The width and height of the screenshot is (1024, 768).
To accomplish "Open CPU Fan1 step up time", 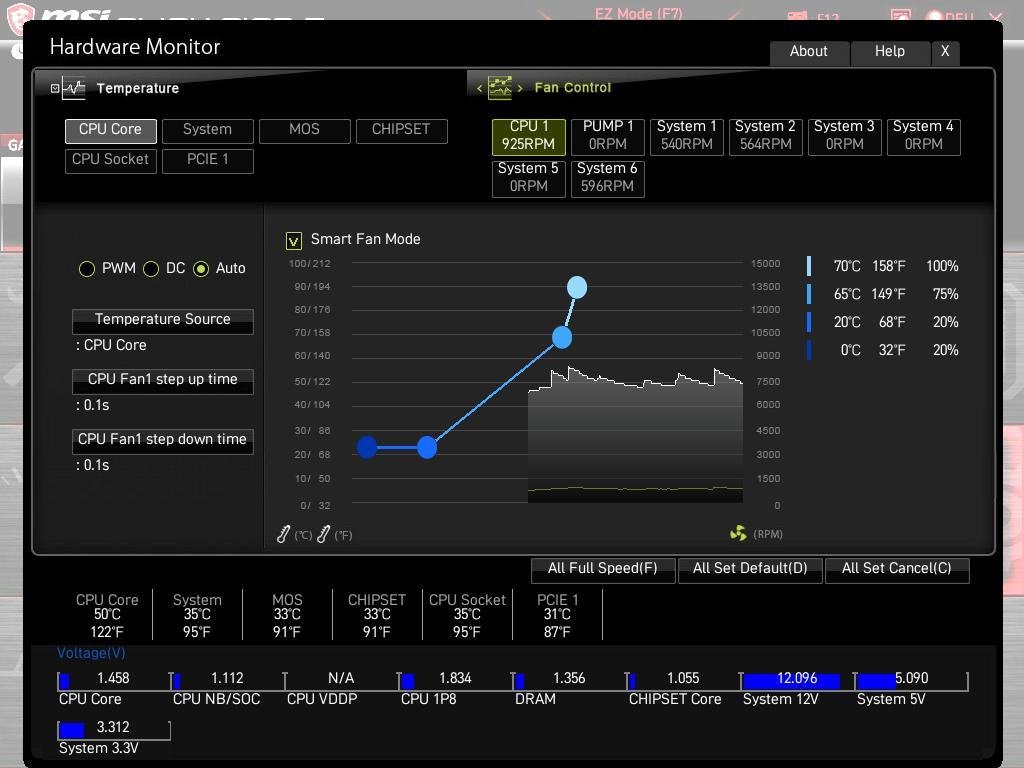I will point(163,381).
